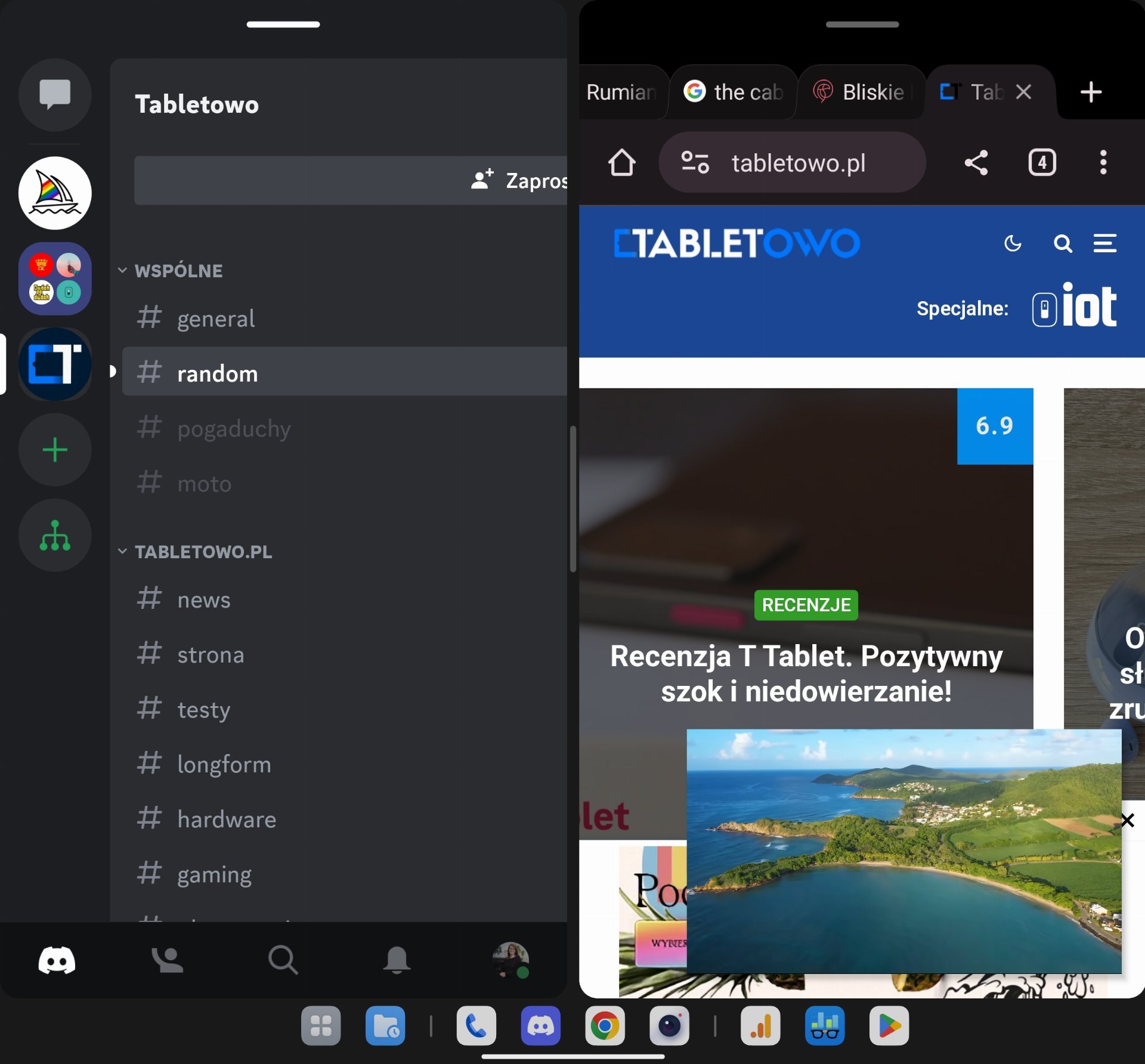
Task: Share the tabletowo.pl page
Action: [x=976, y=162]
